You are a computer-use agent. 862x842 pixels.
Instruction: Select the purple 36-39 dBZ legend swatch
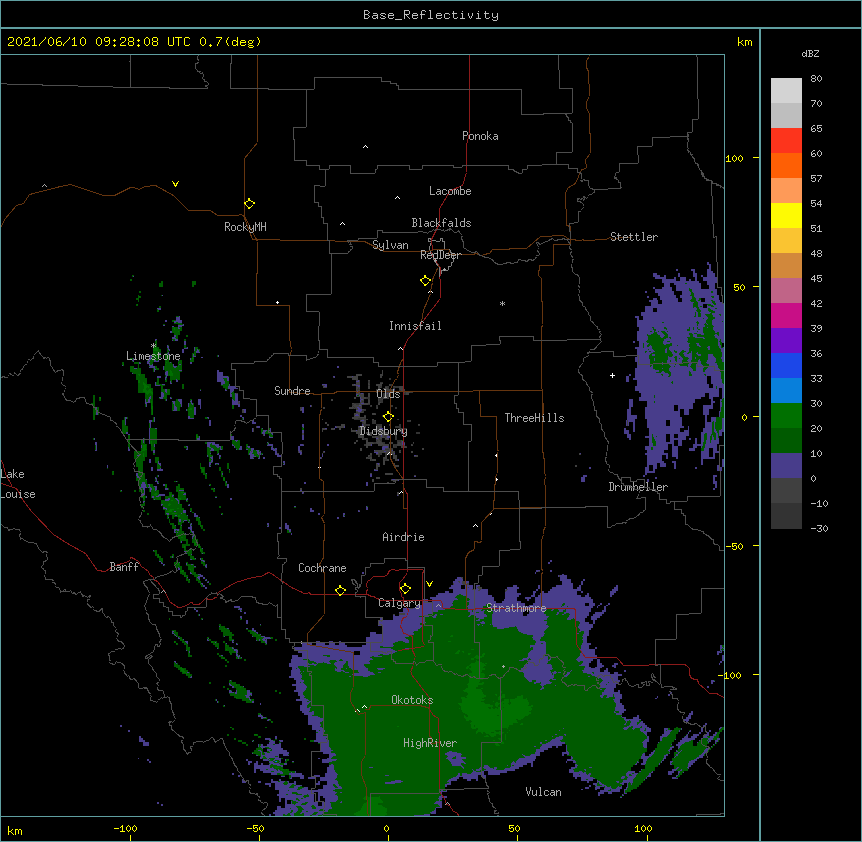click(786, 340)
